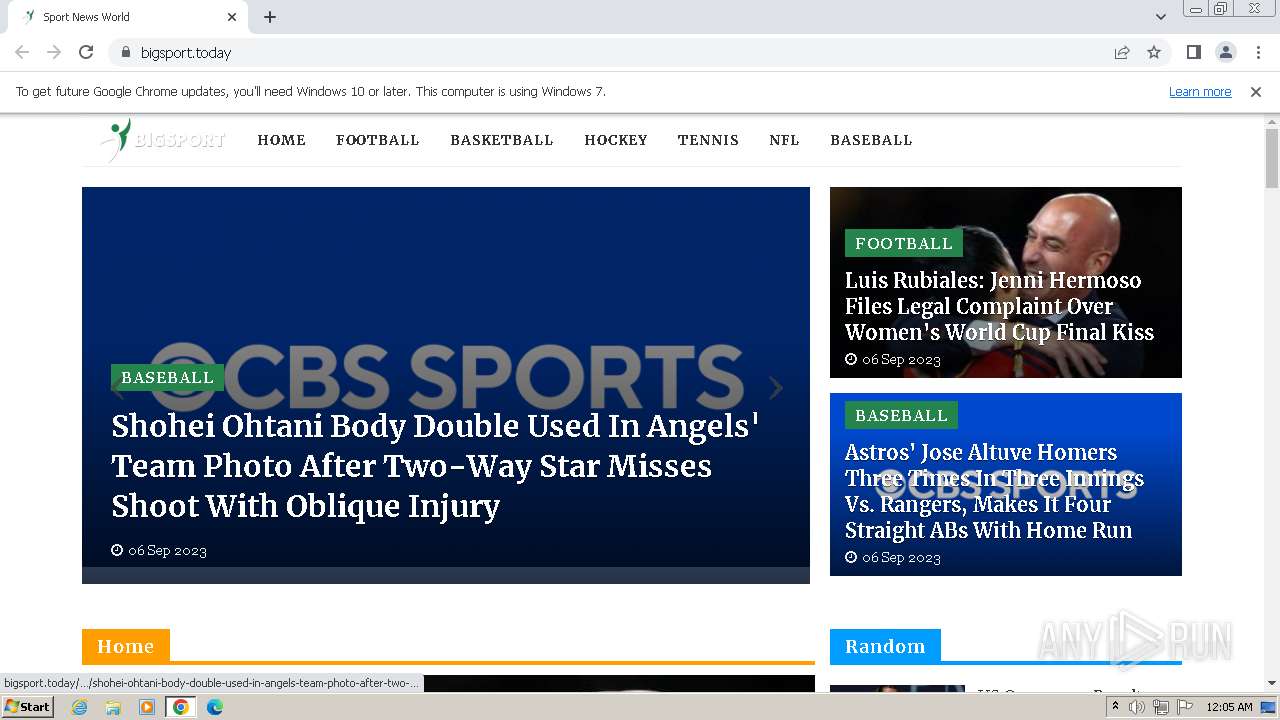The height and width of the screenshot is (720, 1280).
Task: Click the BigSport site logo
Action: pyautogui.click(x=163, y=140)
